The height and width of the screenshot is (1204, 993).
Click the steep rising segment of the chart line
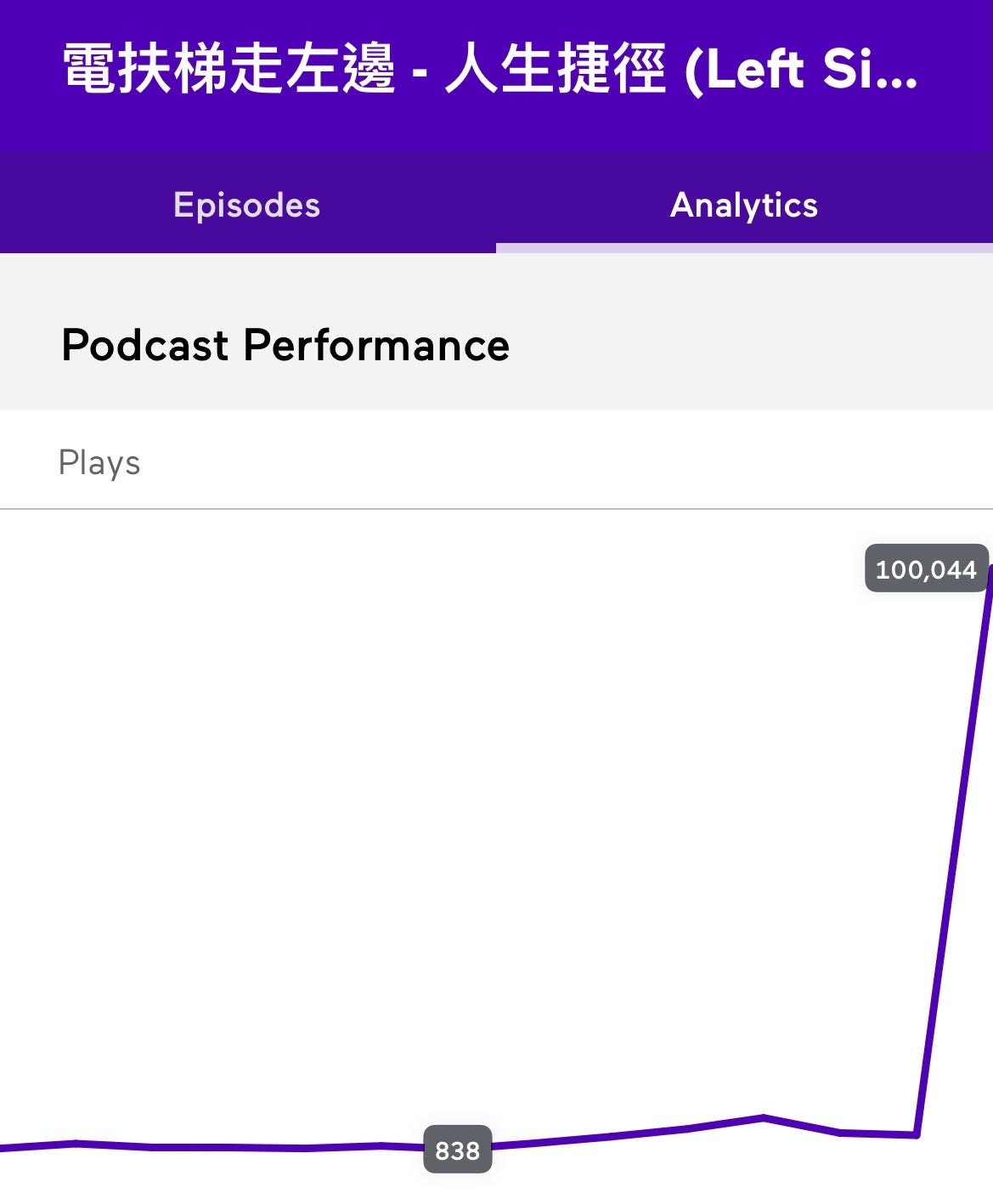(x=953, y=850)
